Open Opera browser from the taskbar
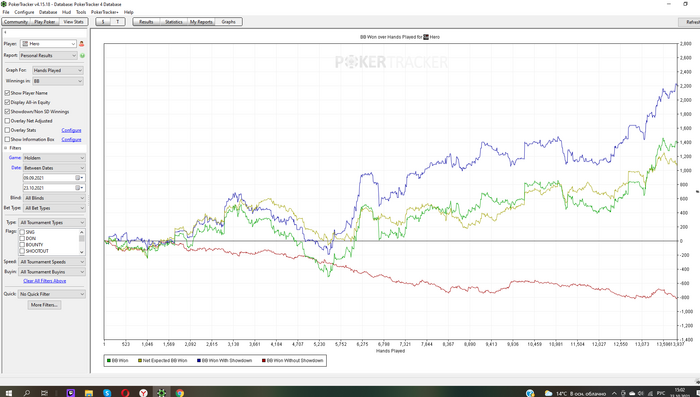Screen dimensions: 700x397 125,393
